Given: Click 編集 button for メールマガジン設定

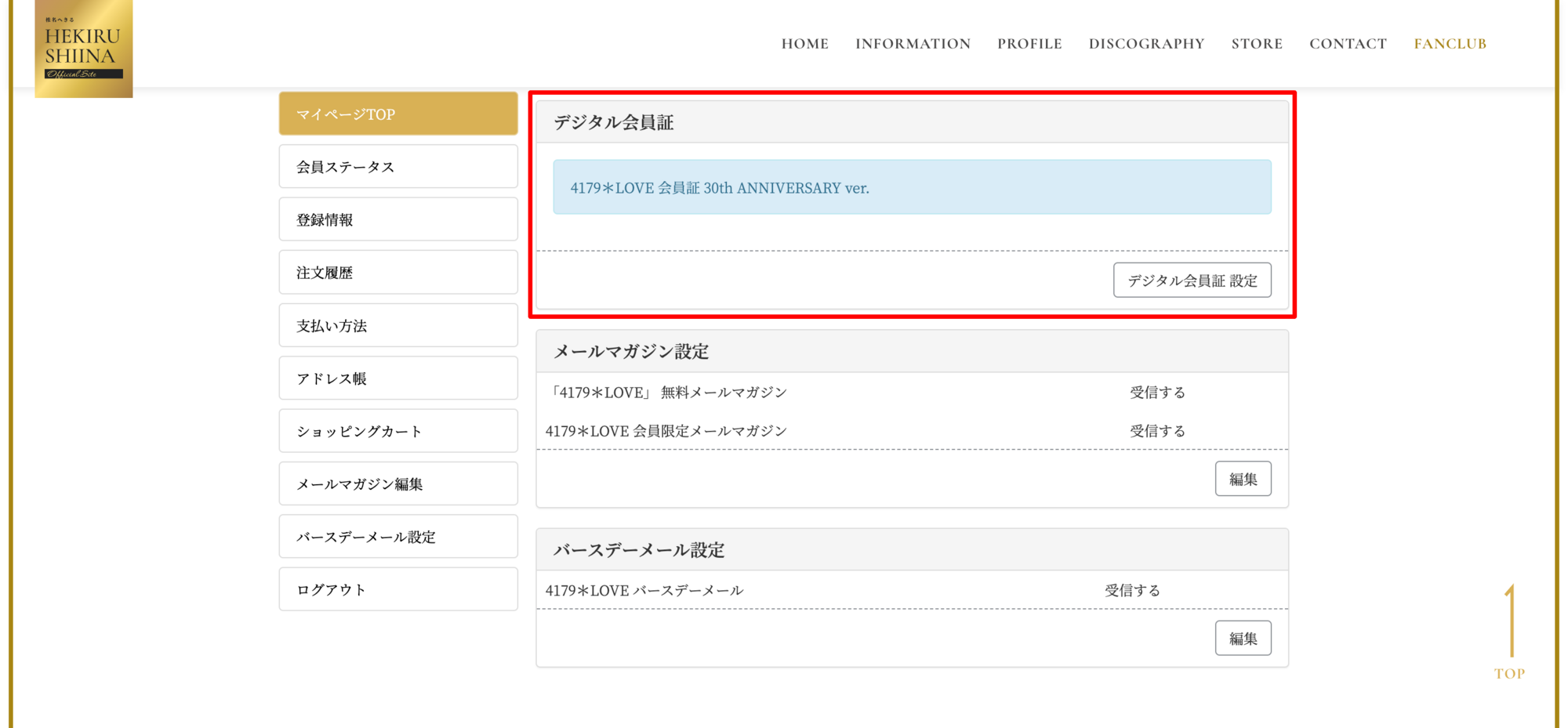Looking at the screenshot, I should 1243,479.
